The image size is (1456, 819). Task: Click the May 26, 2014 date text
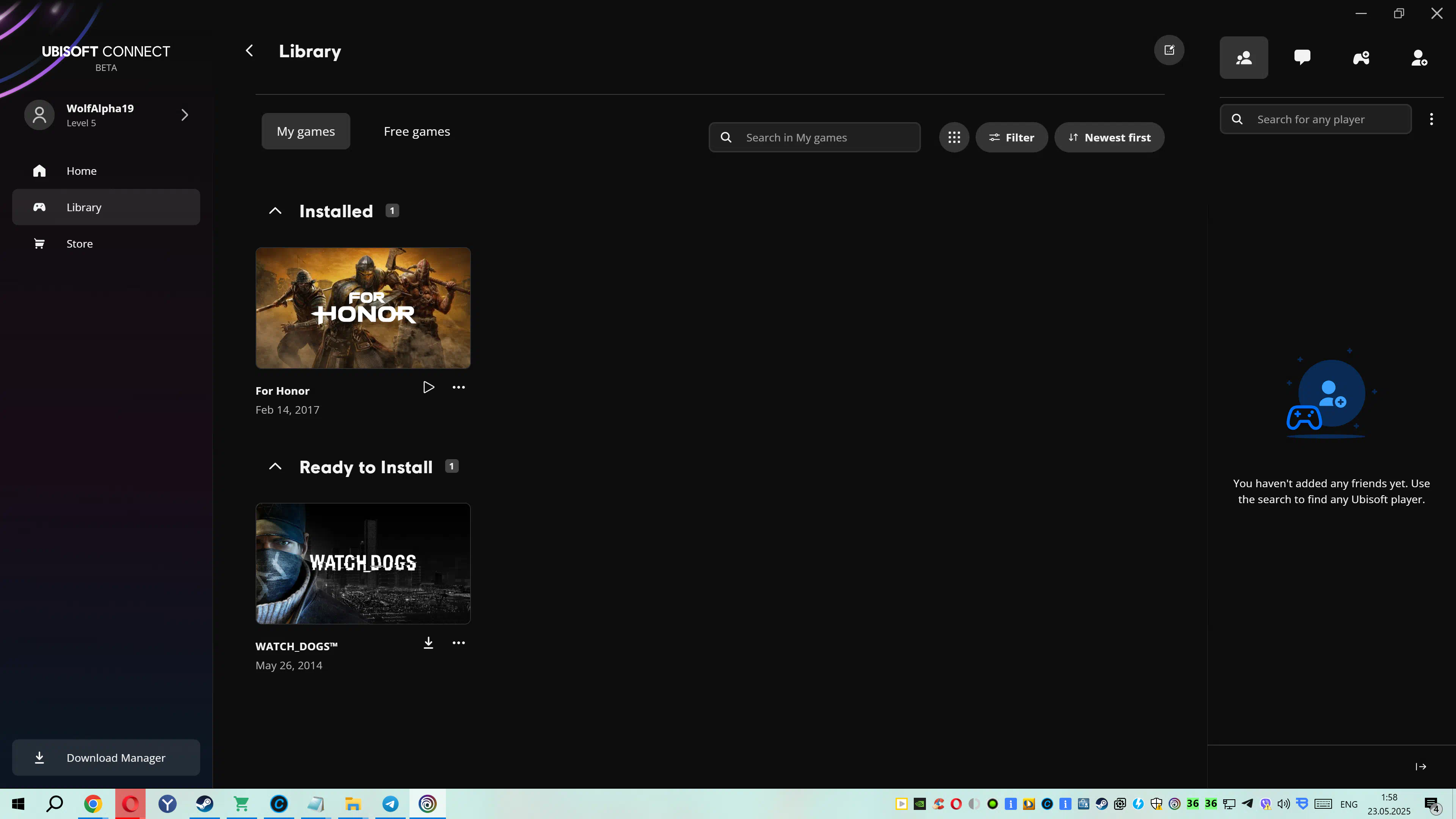pyautogui.click(x=289, y=665)
